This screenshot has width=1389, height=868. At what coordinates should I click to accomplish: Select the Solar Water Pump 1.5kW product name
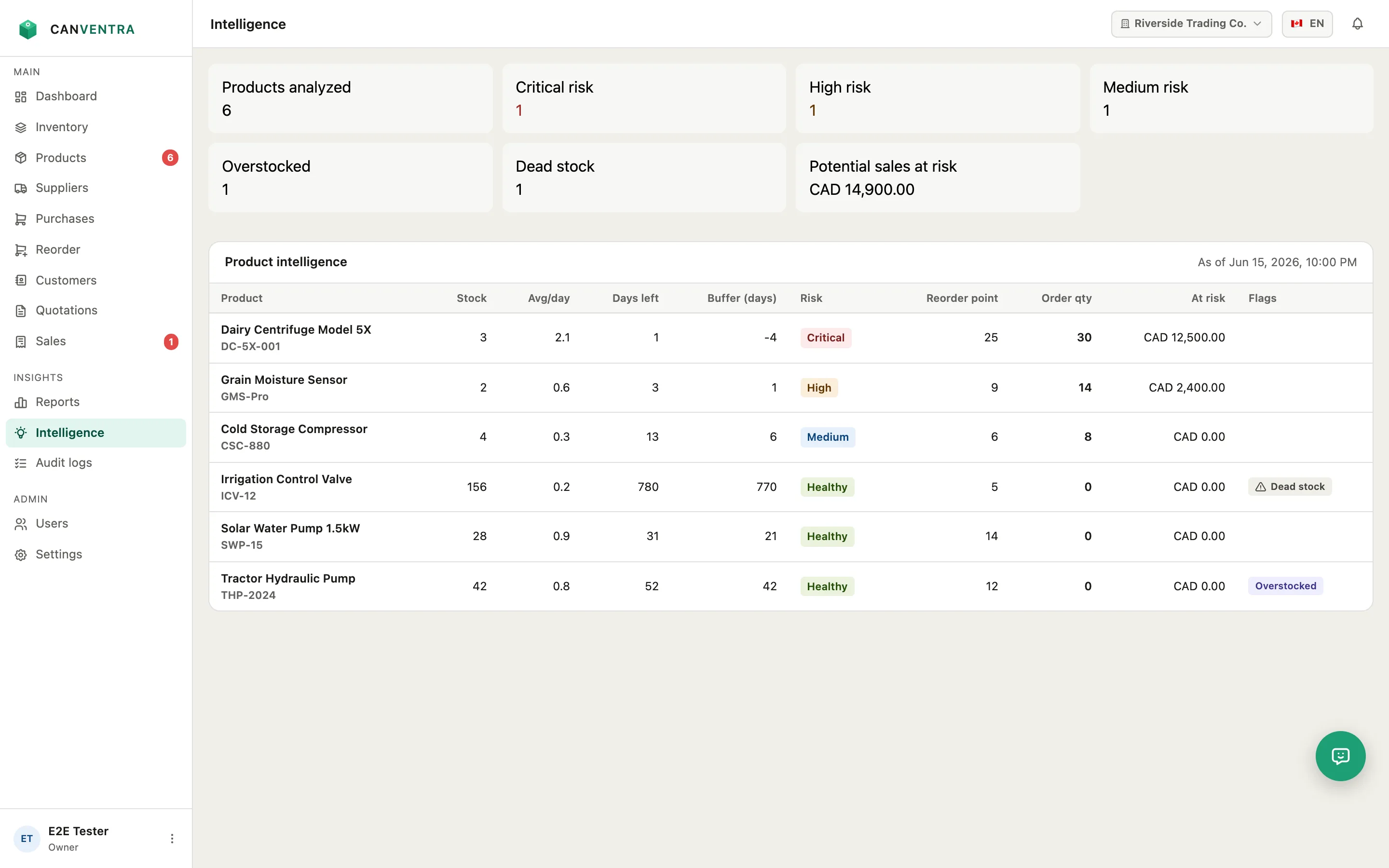point(290,529)
